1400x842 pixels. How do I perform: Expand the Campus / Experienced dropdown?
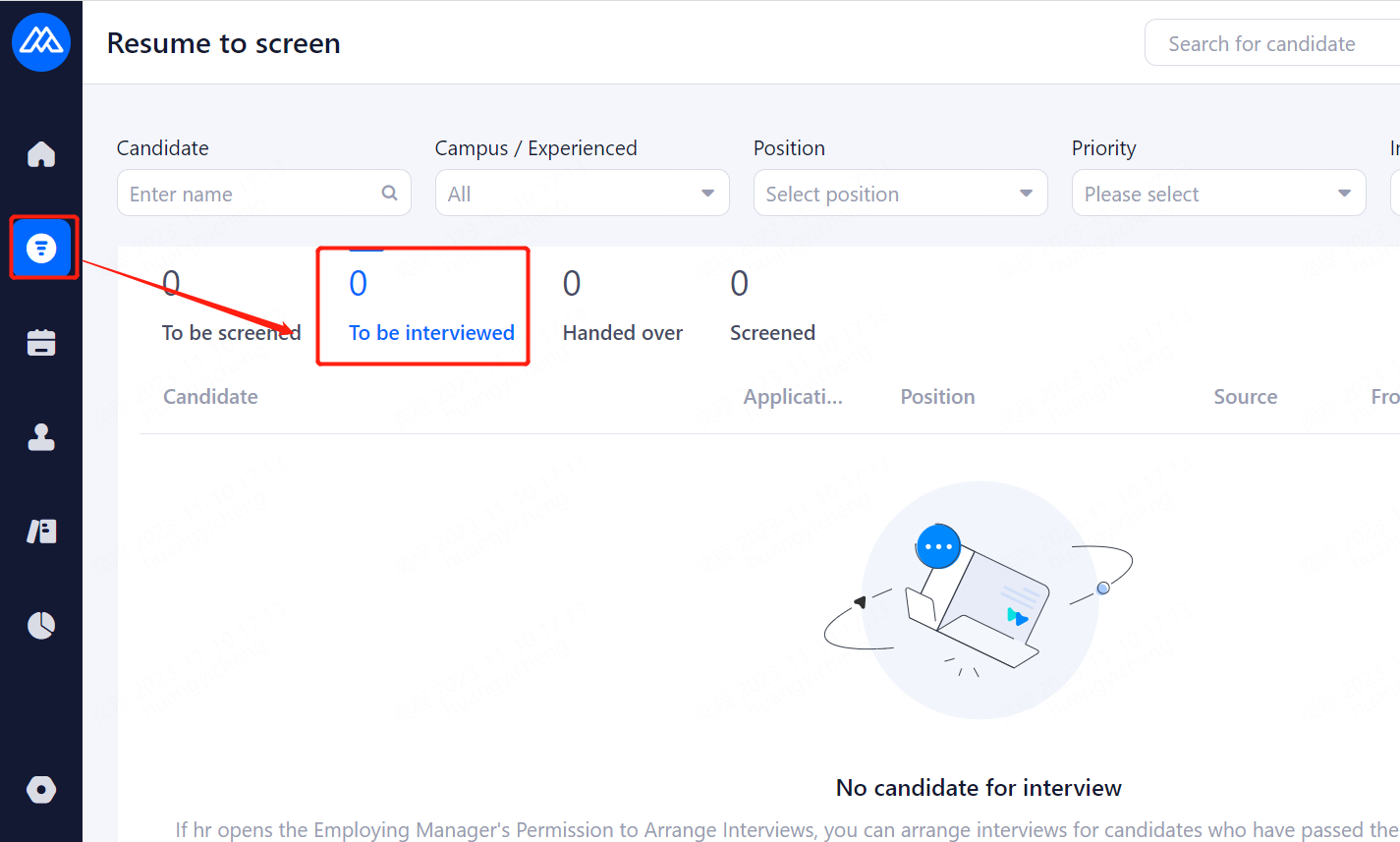[x=582, y=194]
